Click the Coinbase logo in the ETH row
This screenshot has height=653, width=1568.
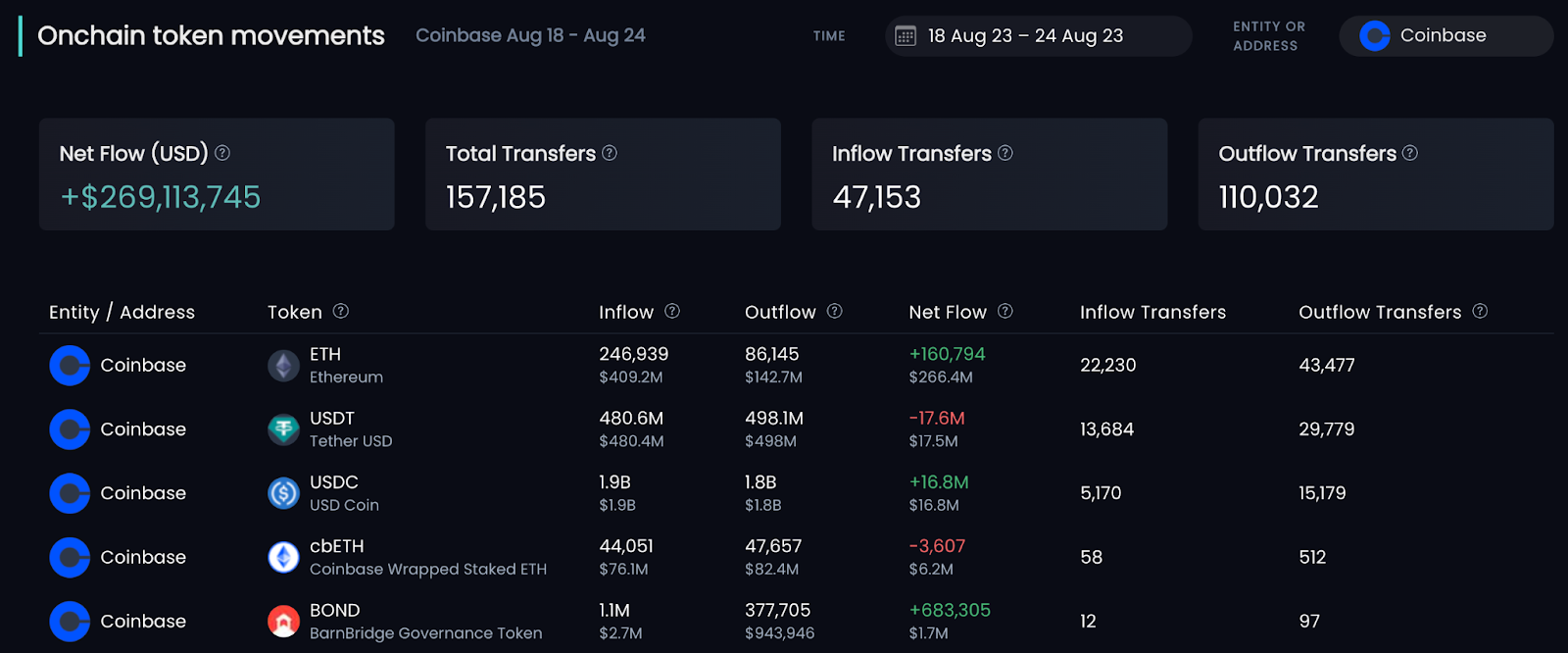pyautogui.click(x=70, y=366)
